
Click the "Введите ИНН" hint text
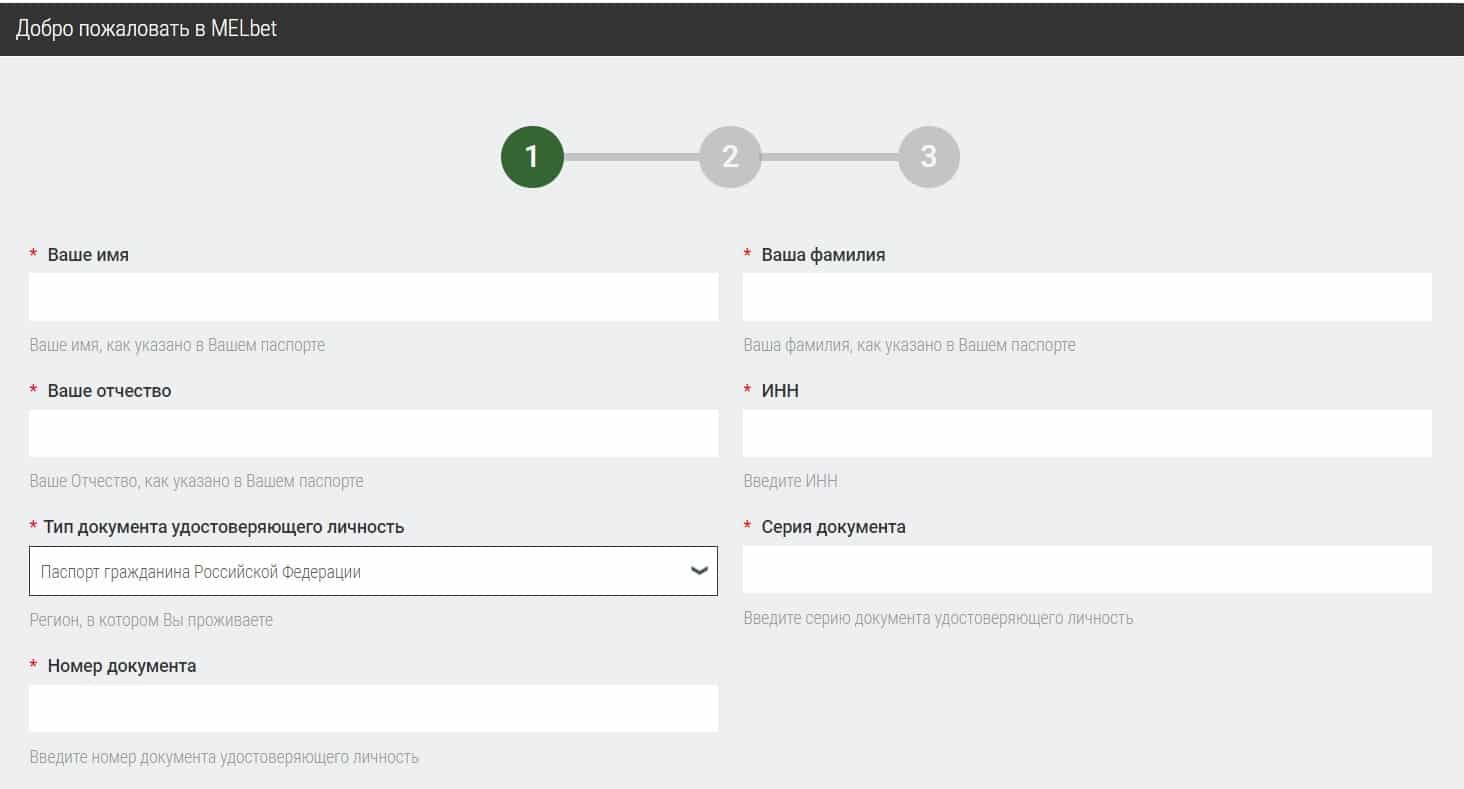(790, 481)
